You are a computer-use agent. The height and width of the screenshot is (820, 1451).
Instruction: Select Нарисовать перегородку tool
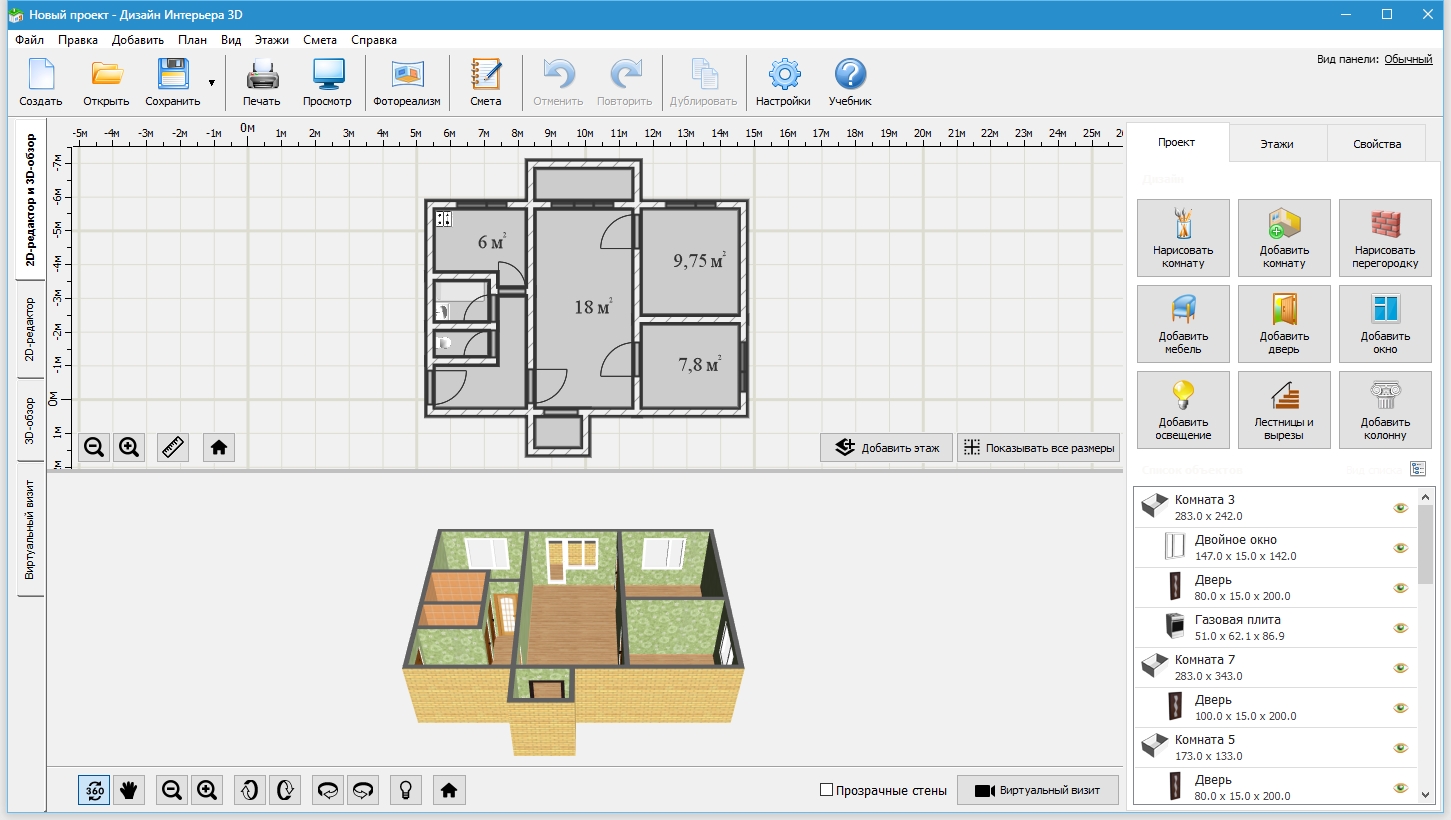(1385, 238)
